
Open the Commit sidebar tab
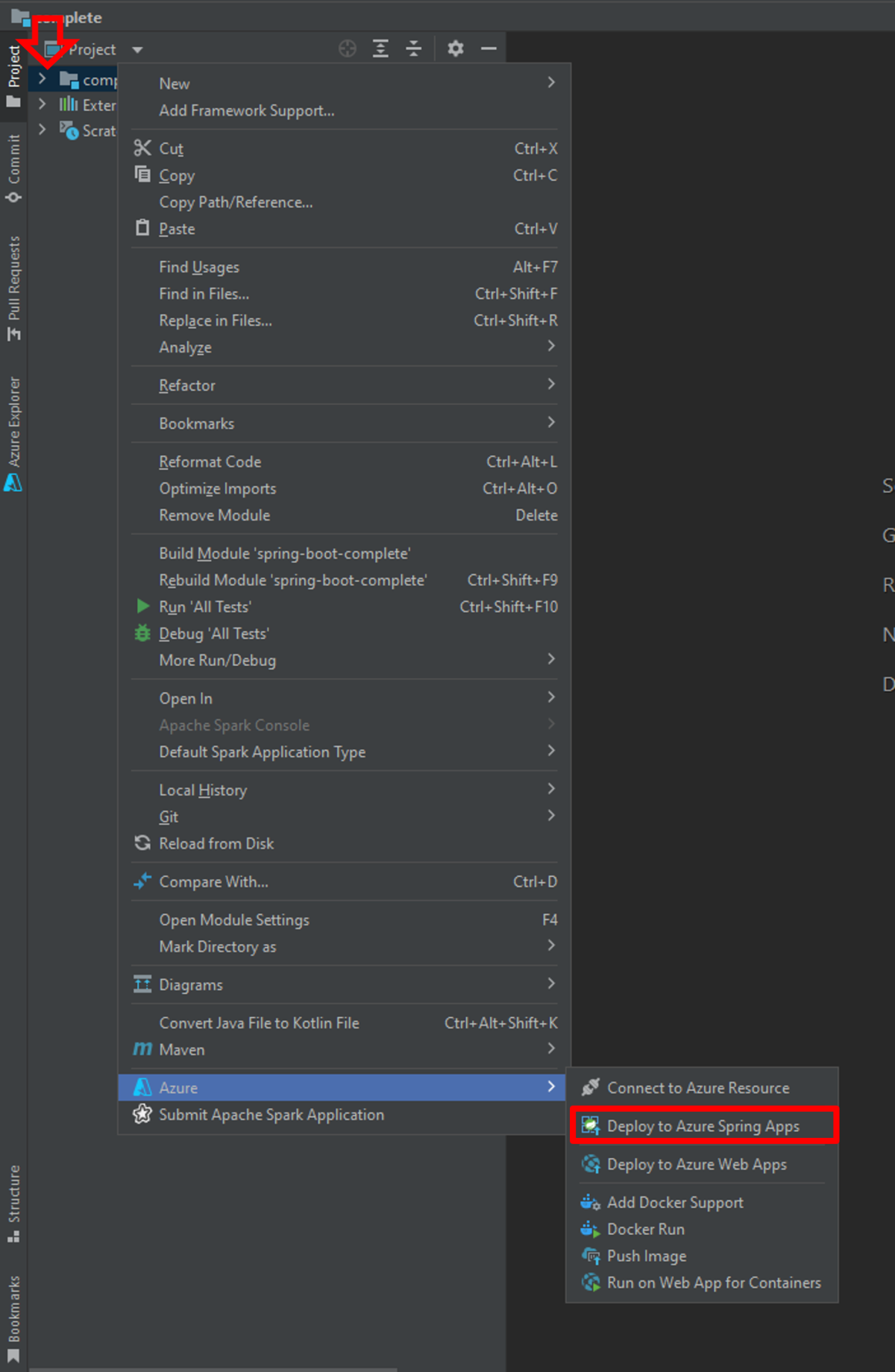13,169
